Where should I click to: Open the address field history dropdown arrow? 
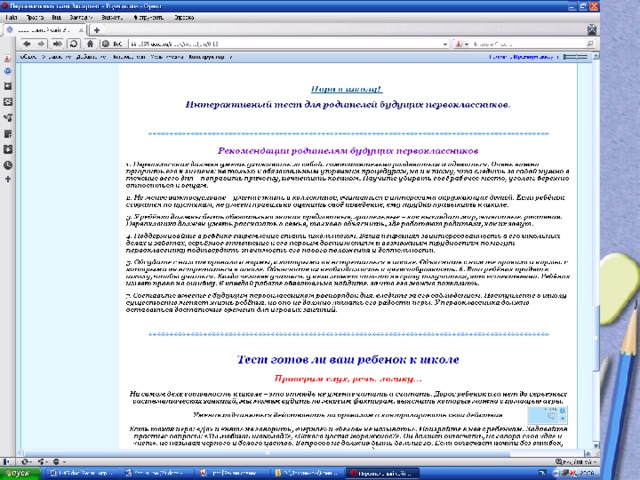tap(445, 44)
